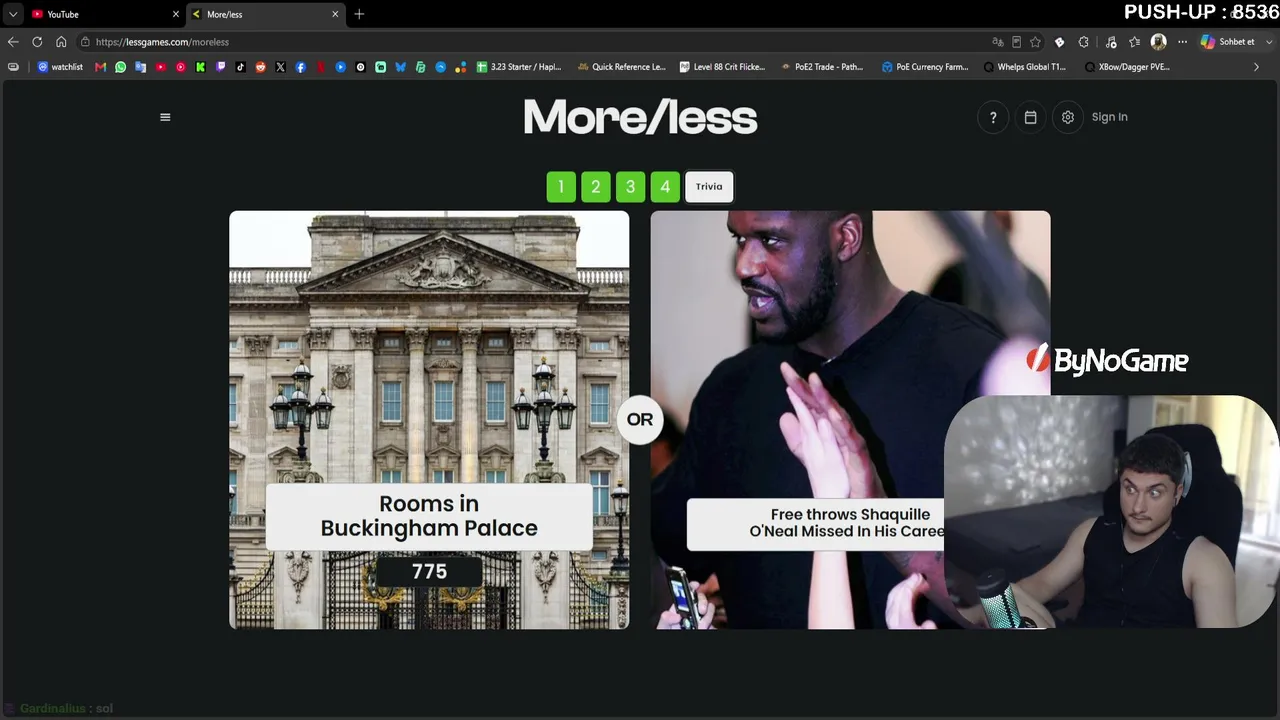Go back with the browser back arrow
This screenshot has width=1280, height=720.
[13, 42]
